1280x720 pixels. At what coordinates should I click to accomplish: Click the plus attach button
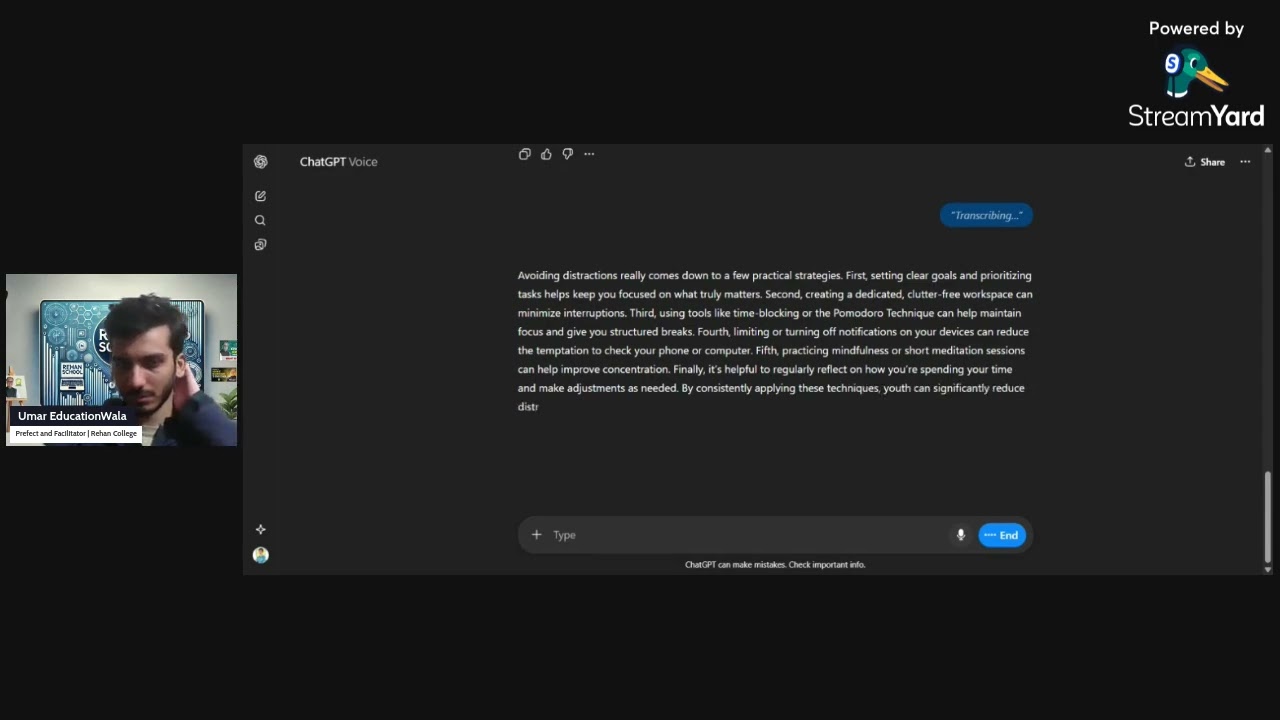click(536, 535)
